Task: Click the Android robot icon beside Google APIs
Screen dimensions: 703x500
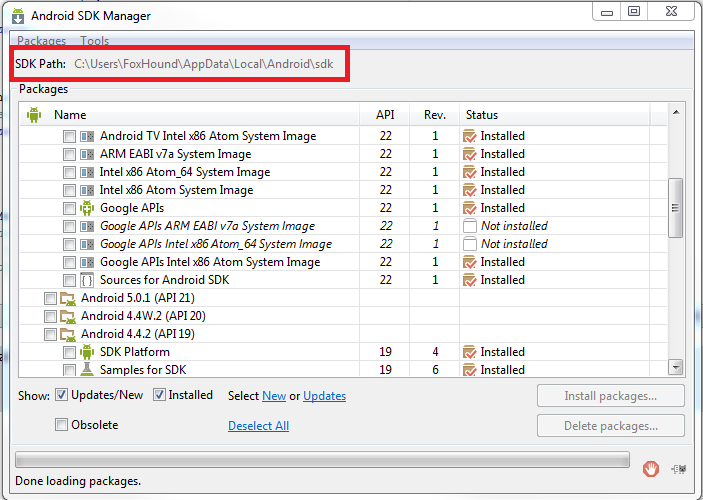Action: pyautogui.click(x=87, y=208)
